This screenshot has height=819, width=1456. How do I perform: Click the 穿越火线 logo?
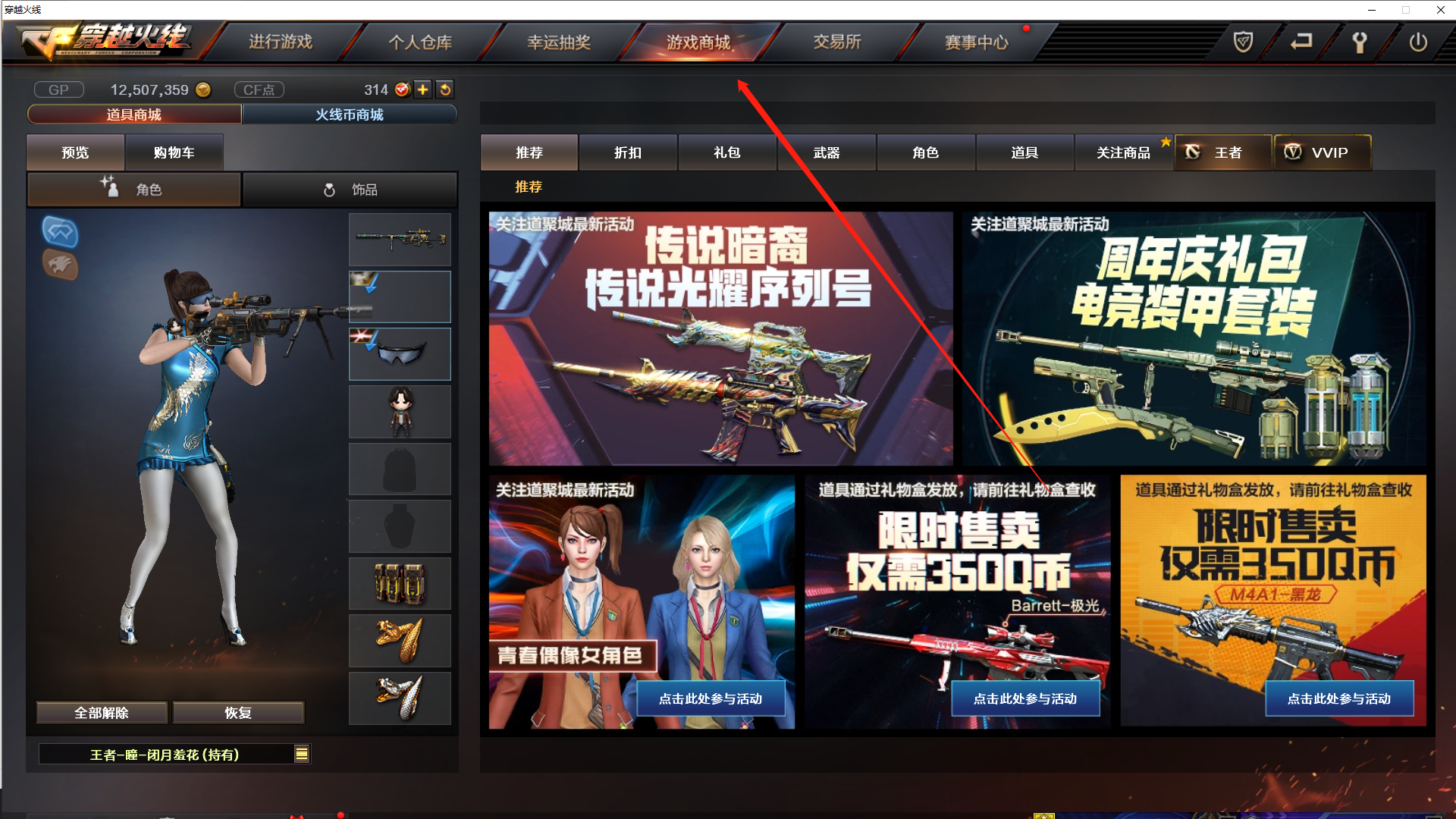point(105,41)
